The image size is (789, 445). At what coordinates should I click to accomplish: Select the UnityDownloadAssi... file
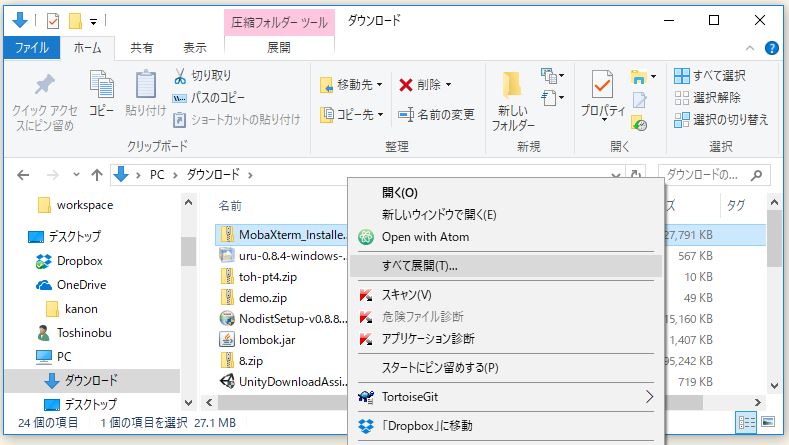283,382
